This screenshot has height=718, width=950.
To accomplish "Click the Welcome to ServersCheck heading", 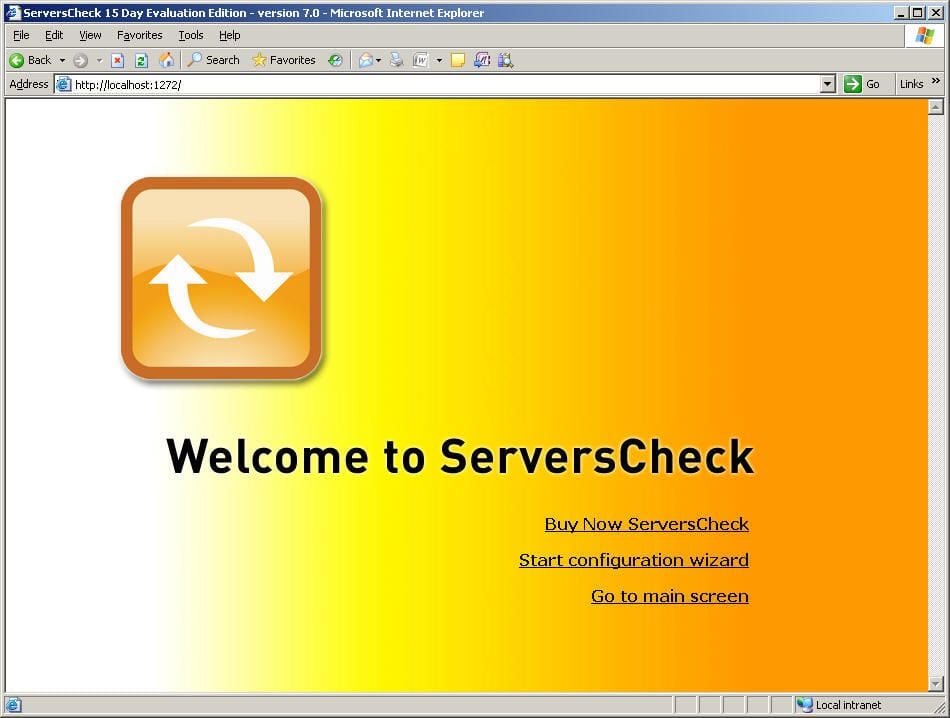I will point(460,456).
